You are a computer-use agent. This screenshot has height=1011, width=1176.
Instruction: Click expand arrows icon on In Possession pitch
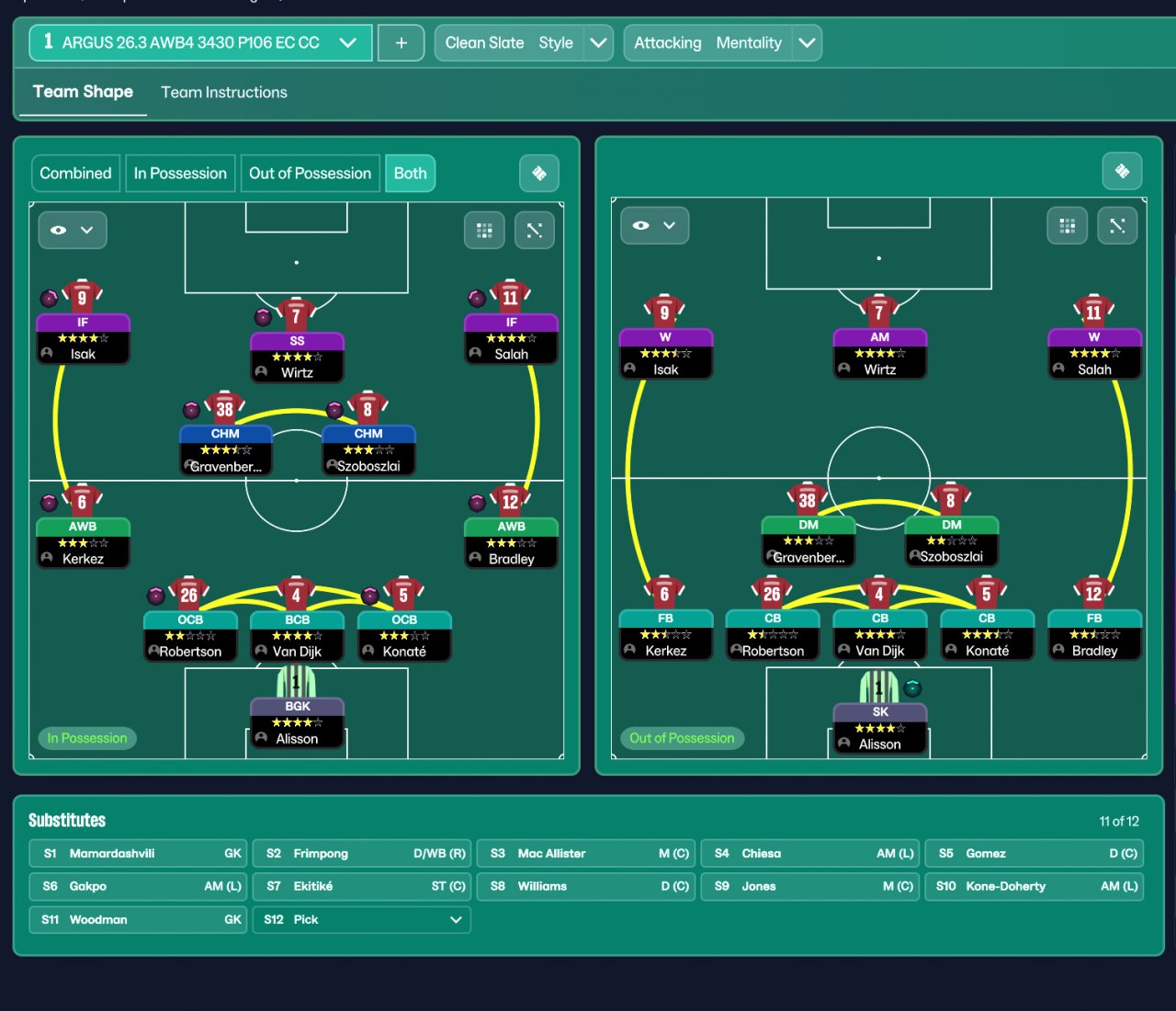(x=534, y=230)
